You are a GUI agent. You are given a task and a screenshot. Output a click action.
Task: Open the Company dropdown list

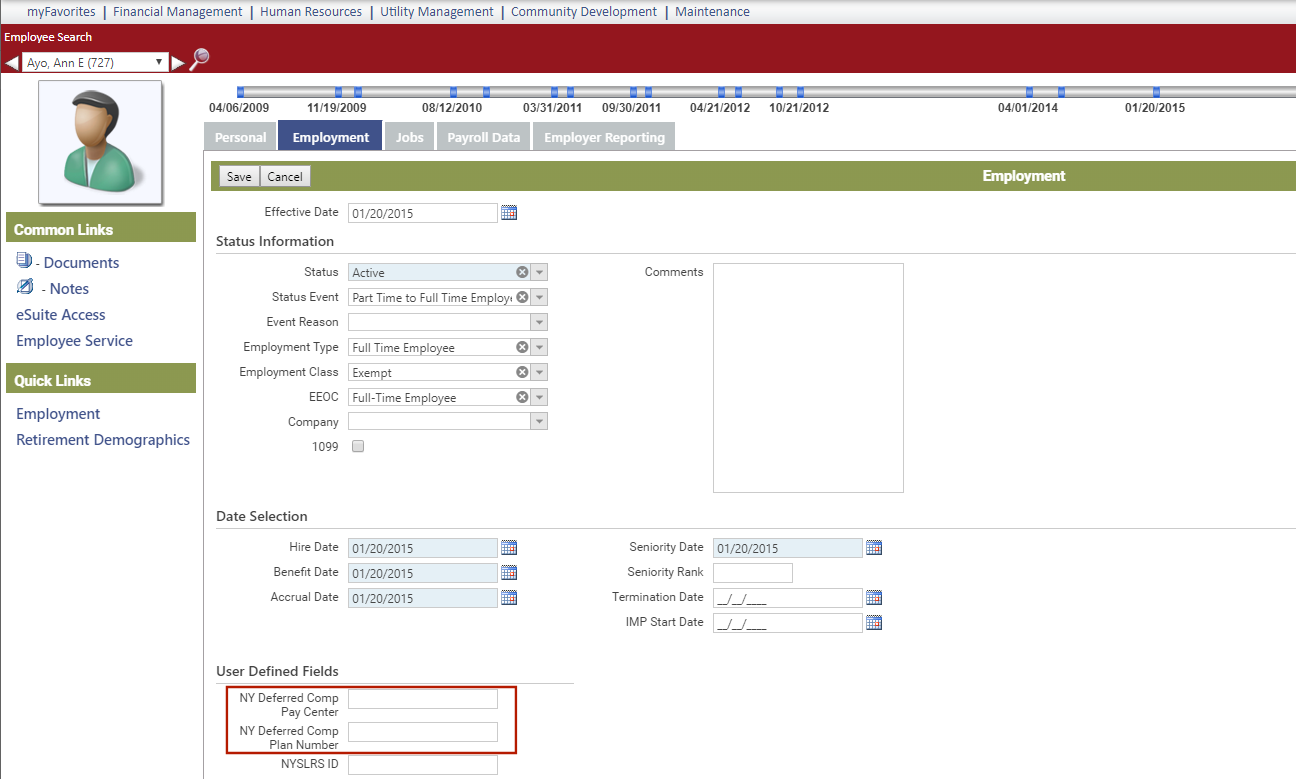click(539, 423)
